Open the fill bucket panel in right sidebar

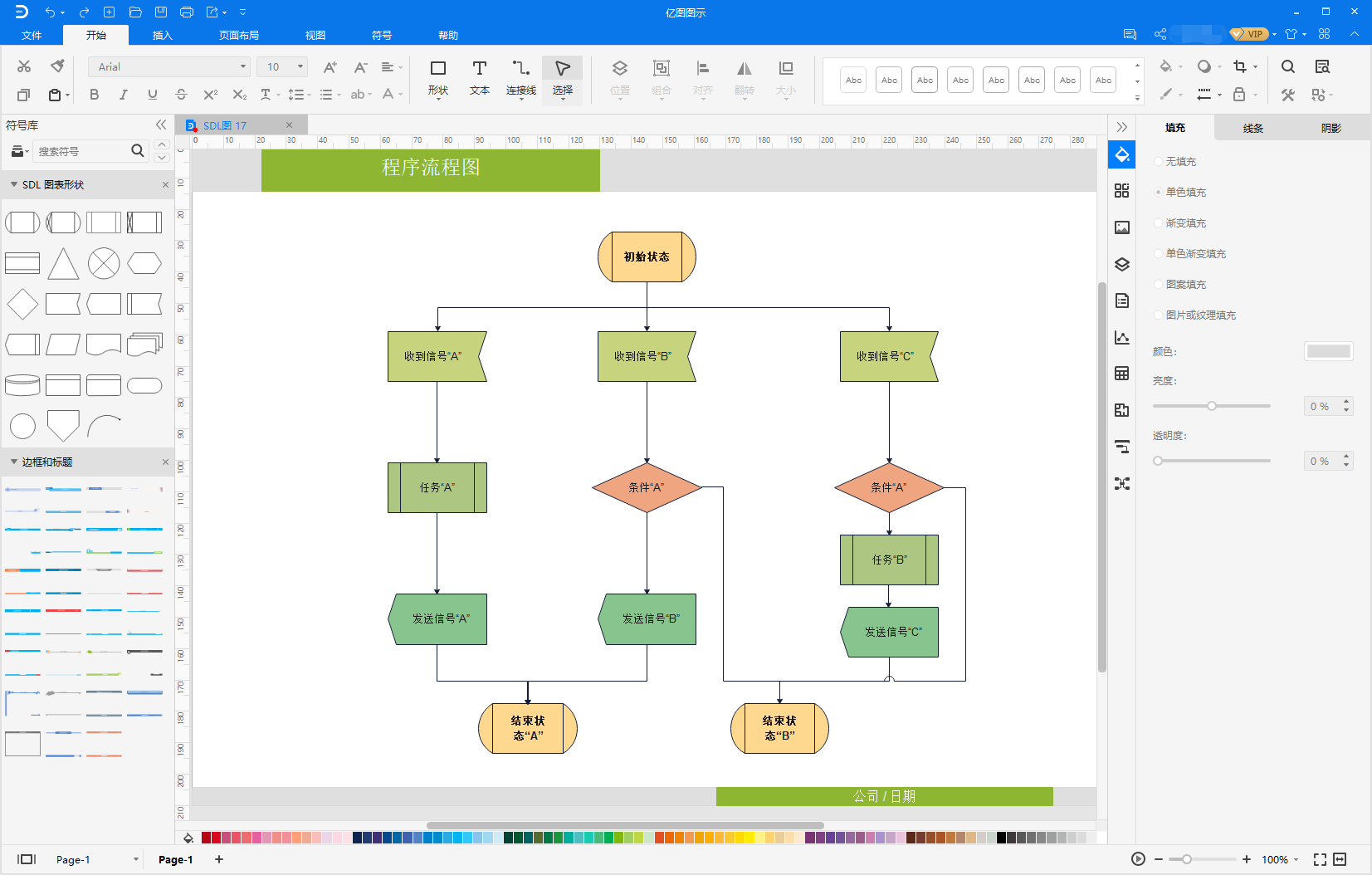[1122, 154]
